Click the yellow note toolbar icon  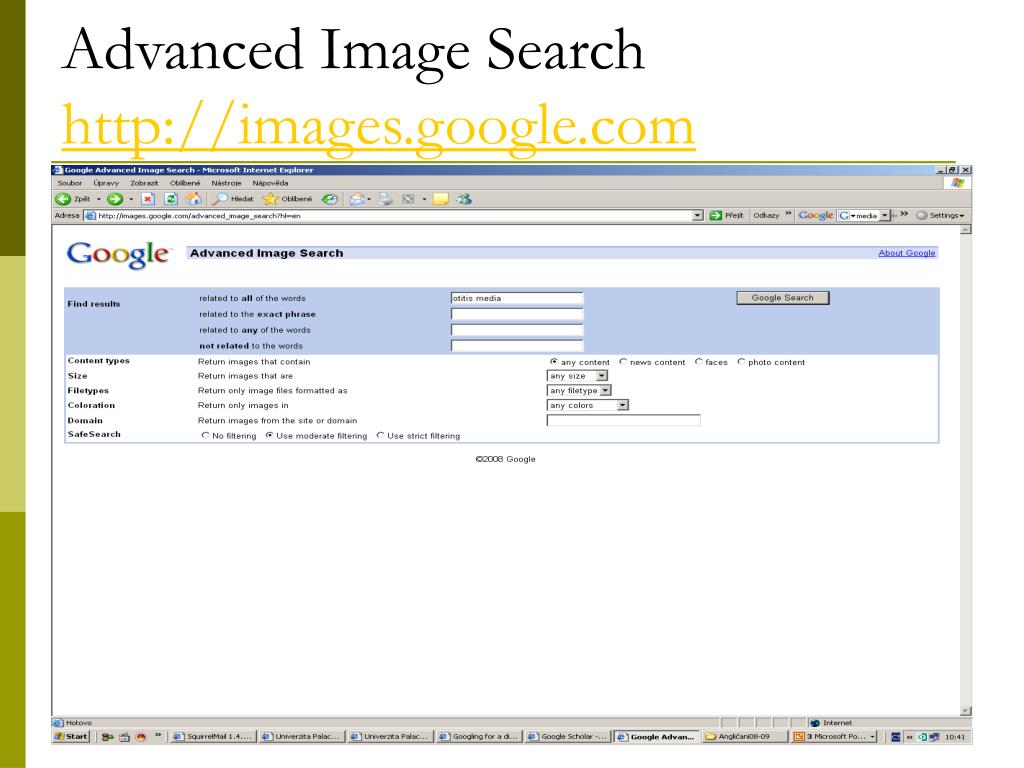coord(441,199)
